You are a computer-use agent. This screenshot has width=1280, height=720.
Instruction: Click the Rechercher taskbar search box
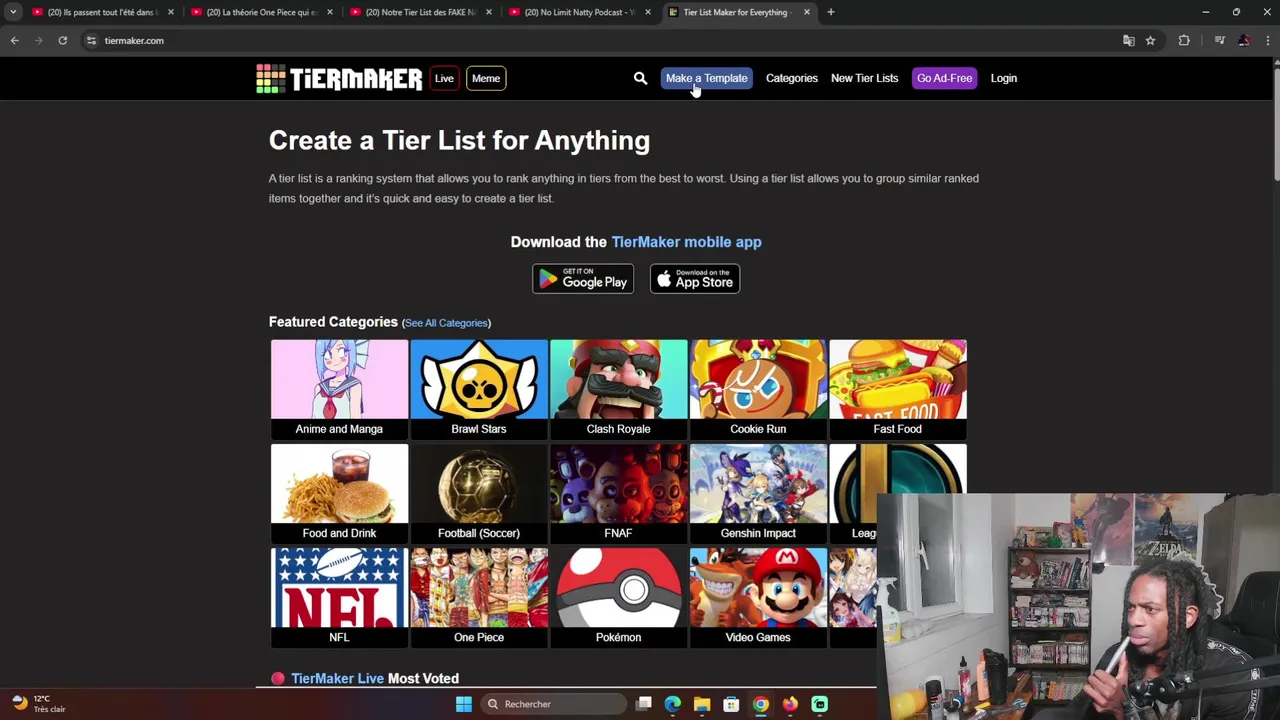point(552,704)
